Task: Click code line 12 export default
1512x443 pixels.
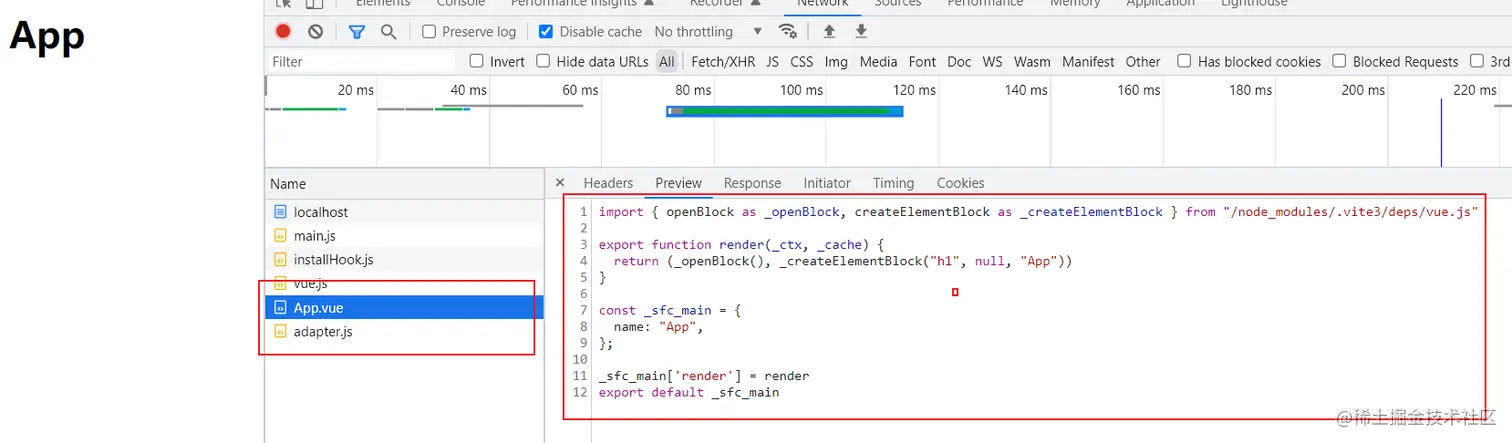Action: (689, 393)
